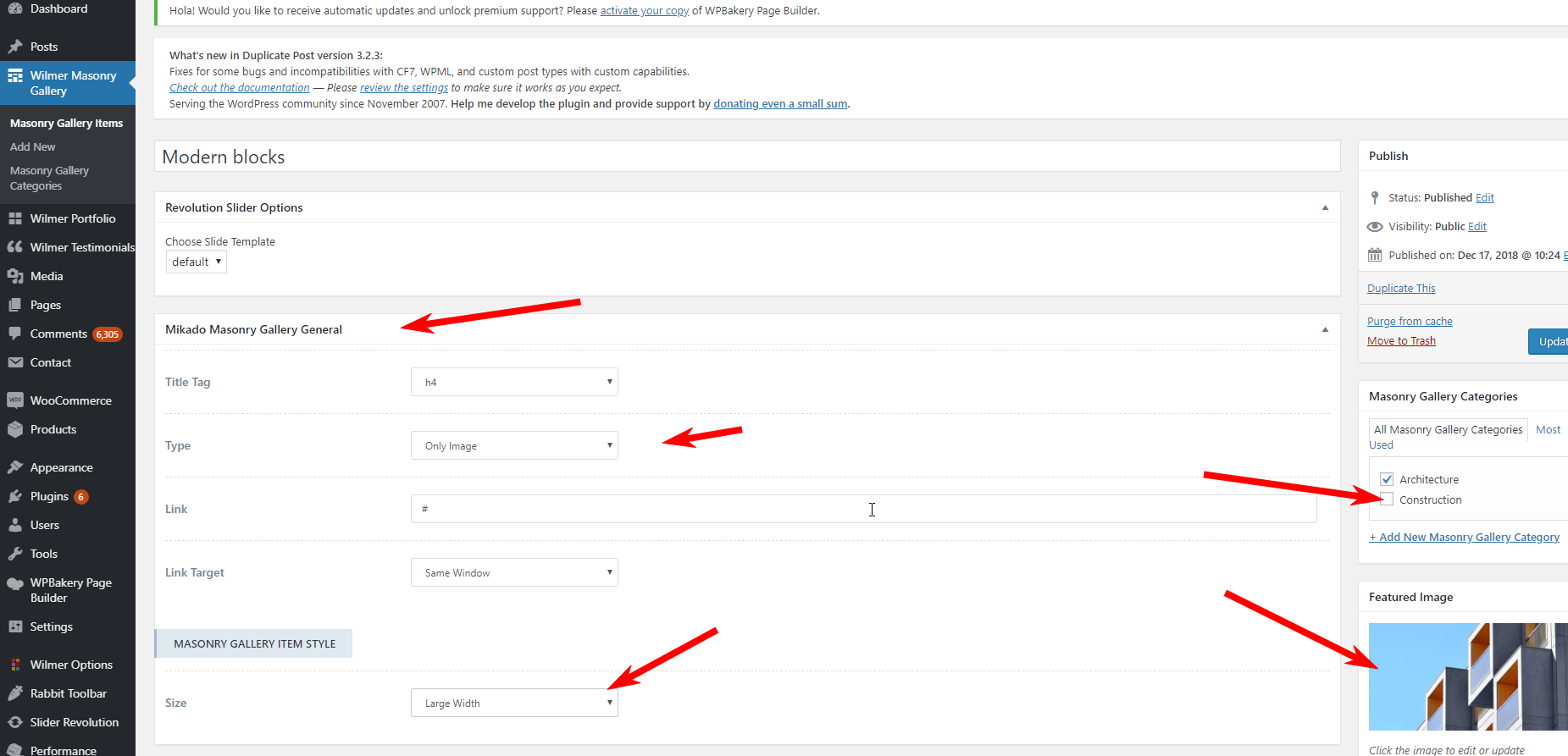Click the Contact envelope icon
This screenshot has height=756, width=1568.
point(15,362)
